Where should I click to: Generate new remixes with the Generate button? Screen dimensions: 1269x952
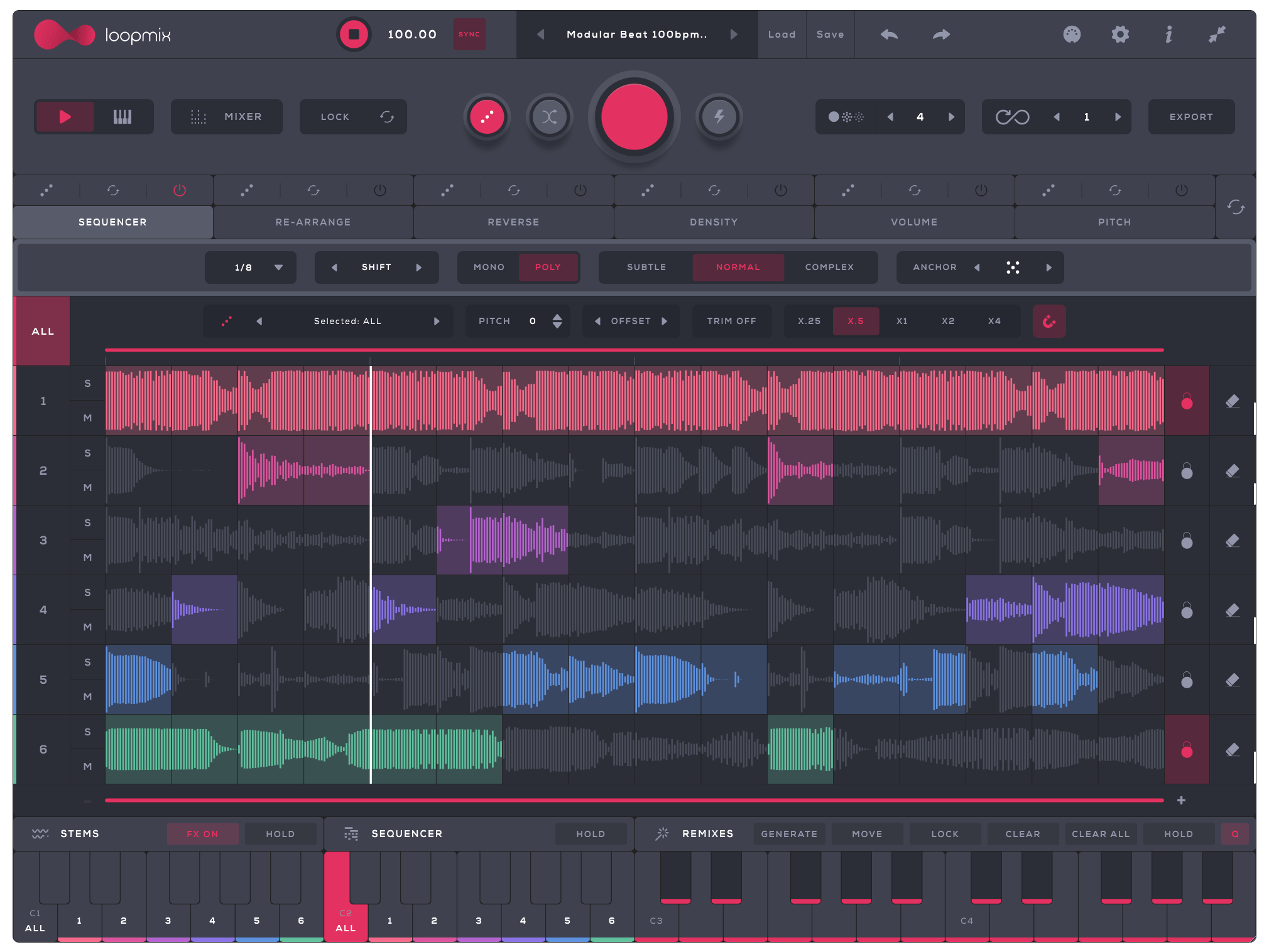tap(789, 834)
